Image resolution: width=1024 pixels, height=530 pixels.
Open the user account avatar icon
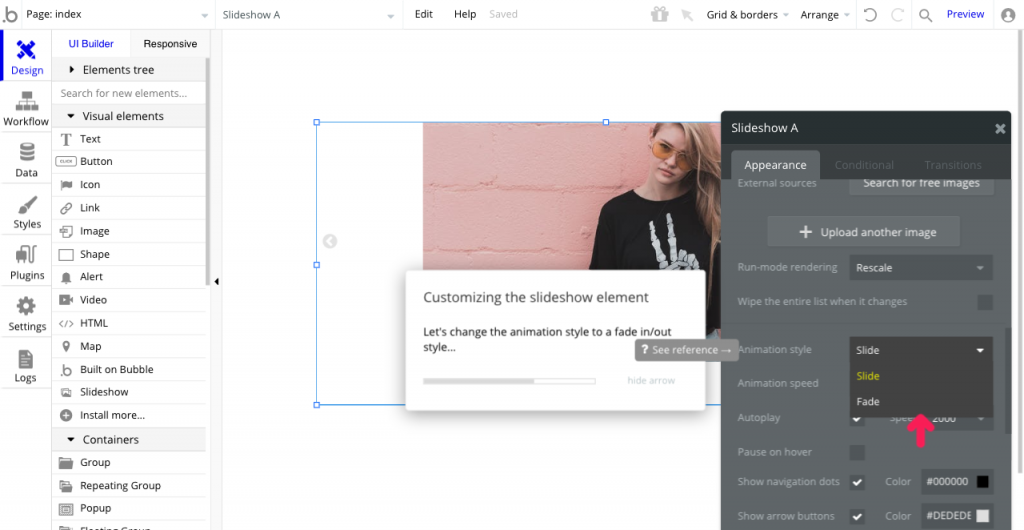point(1008,15)
